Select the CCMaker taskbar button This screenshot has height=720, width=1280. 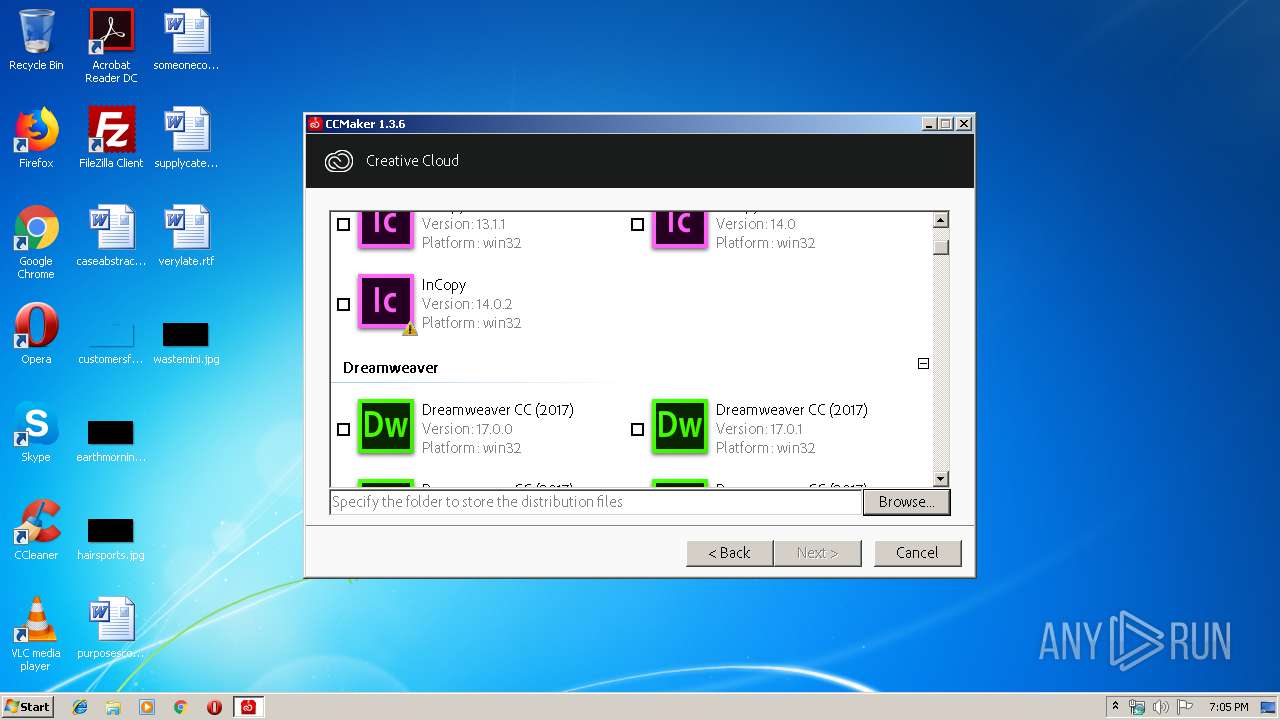click(x=248, y=707)
